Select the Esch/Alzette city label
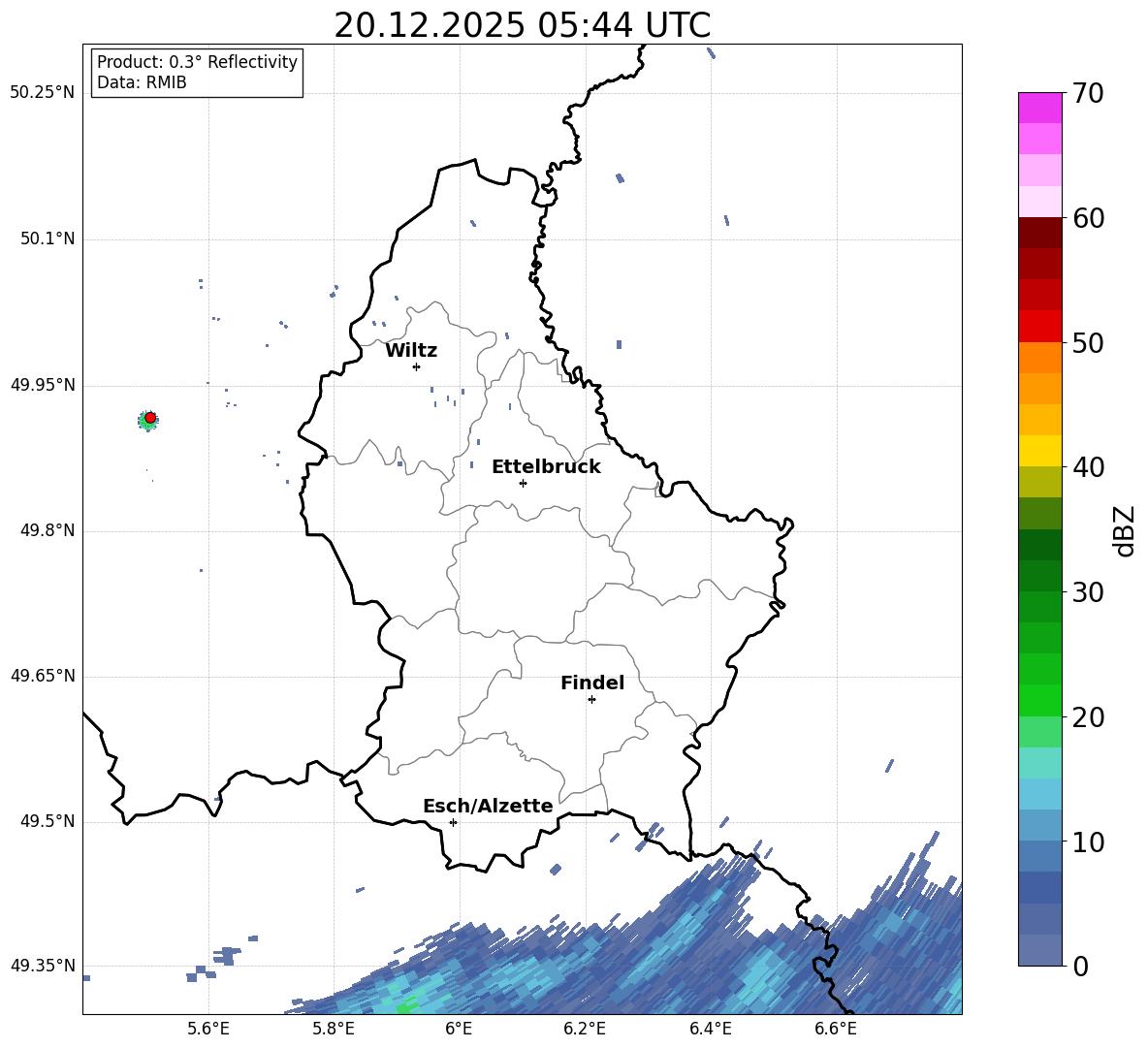 tap(488, 807)
